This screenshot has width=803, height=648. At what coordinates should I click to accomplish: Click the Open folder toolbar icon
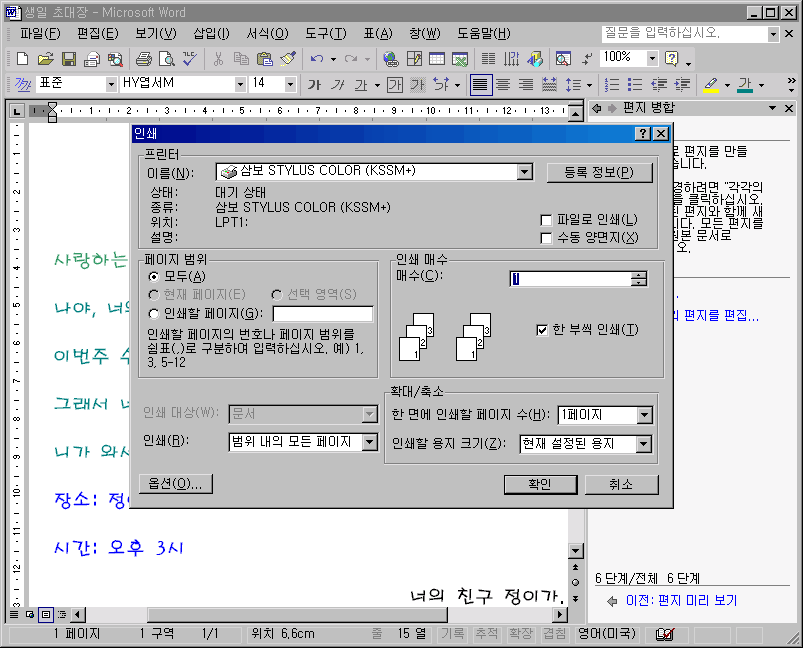(45, 59)
